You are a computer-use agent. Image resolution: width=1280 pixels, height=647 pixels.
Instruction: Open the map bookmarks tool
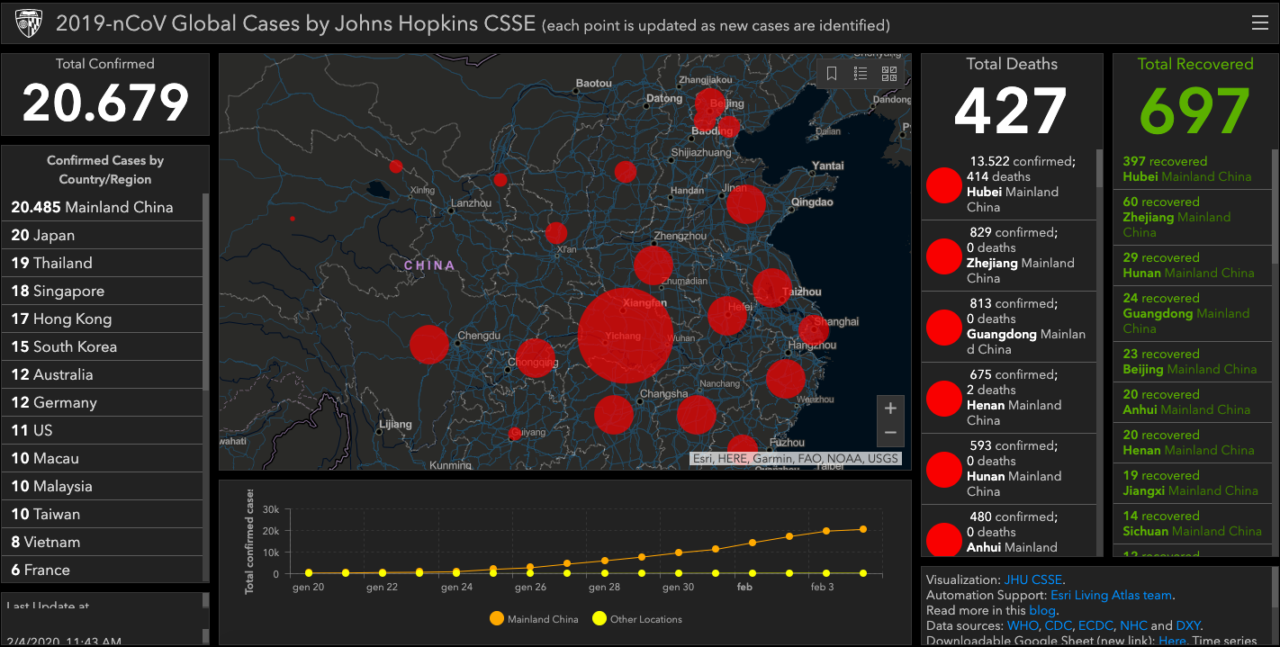coord(831,73)
